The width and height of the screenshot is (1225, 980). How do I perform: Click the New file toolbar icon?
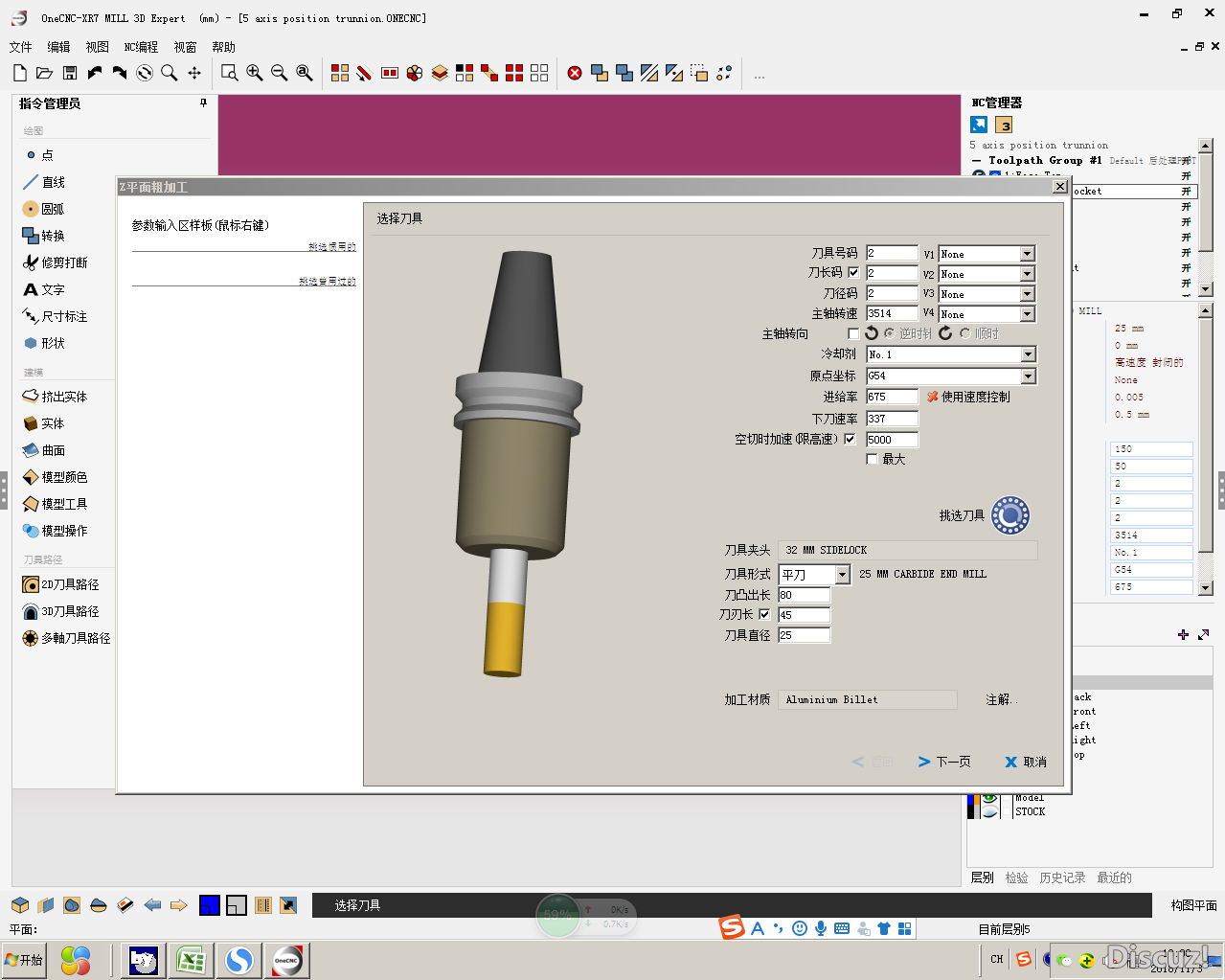[20, 73]
